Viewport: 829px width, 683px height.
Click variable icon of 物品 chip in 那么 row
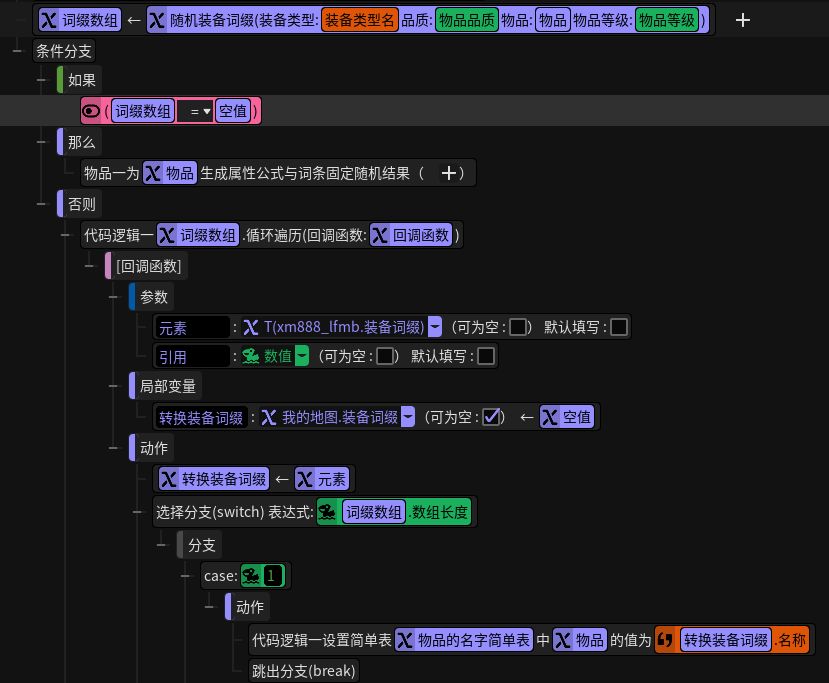point(153,173)
